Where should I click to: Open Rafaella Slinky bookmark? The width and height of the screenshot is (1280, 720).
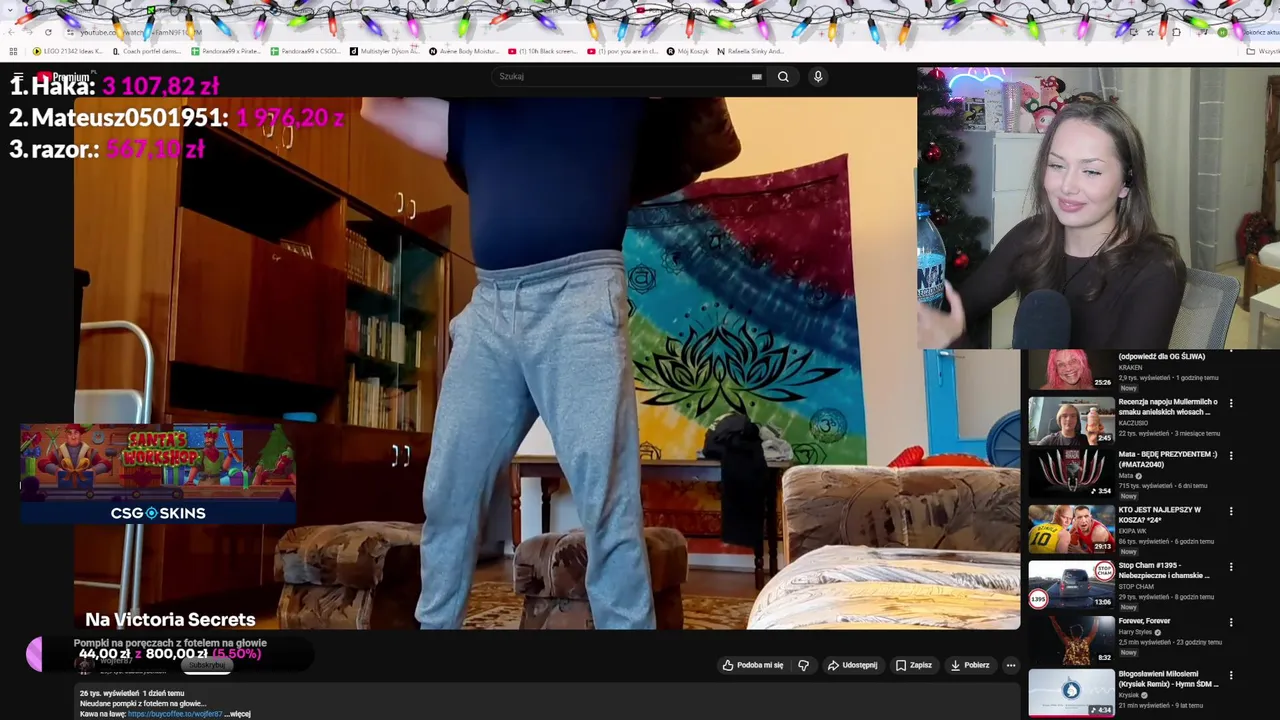pos(751,51)
